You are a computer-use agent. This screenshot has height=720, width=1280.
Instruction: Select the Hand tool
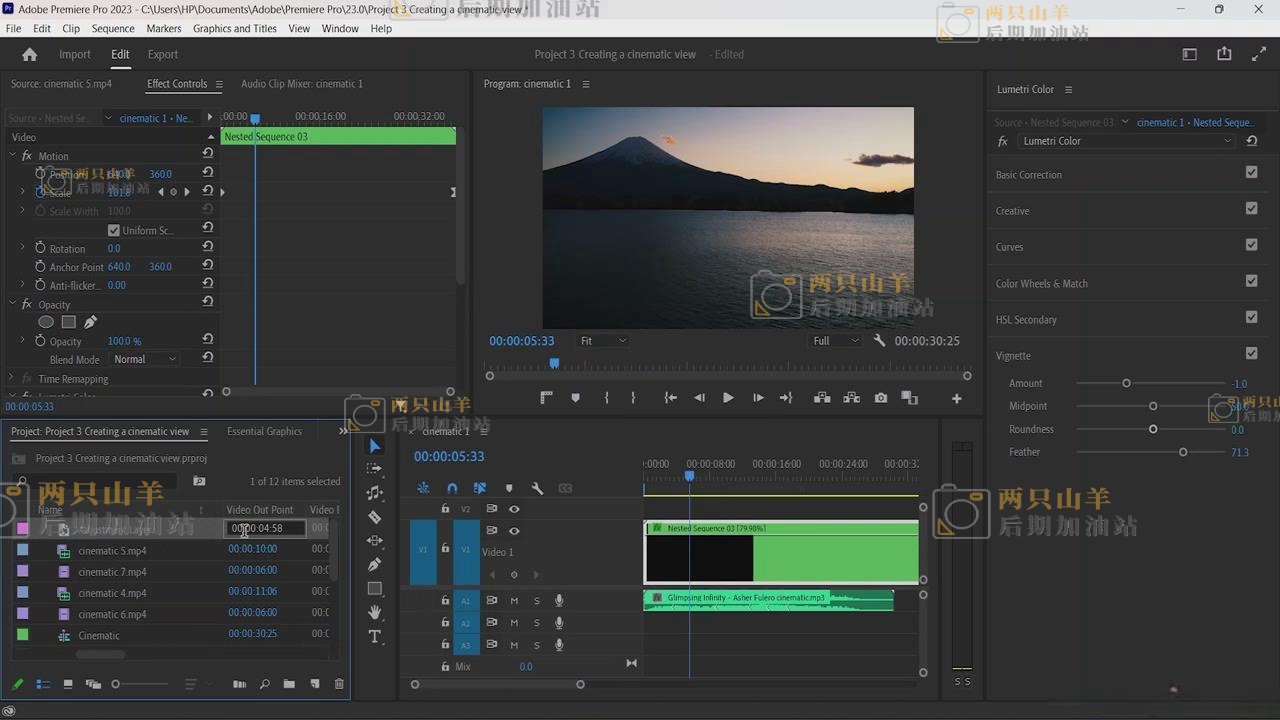(x=375, y=612)
